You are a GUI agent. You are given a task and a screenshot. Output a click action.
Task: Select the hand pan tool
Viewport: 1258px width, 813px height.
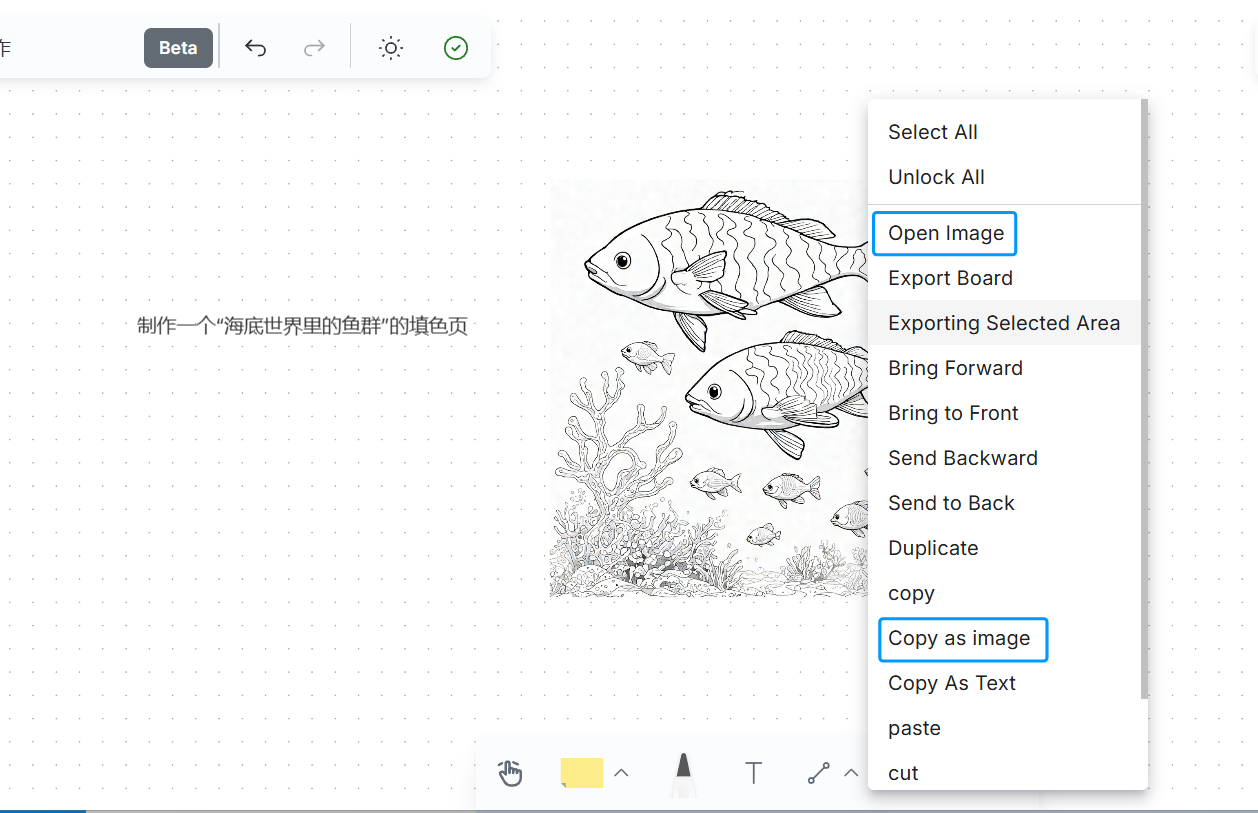coord(510,772)
